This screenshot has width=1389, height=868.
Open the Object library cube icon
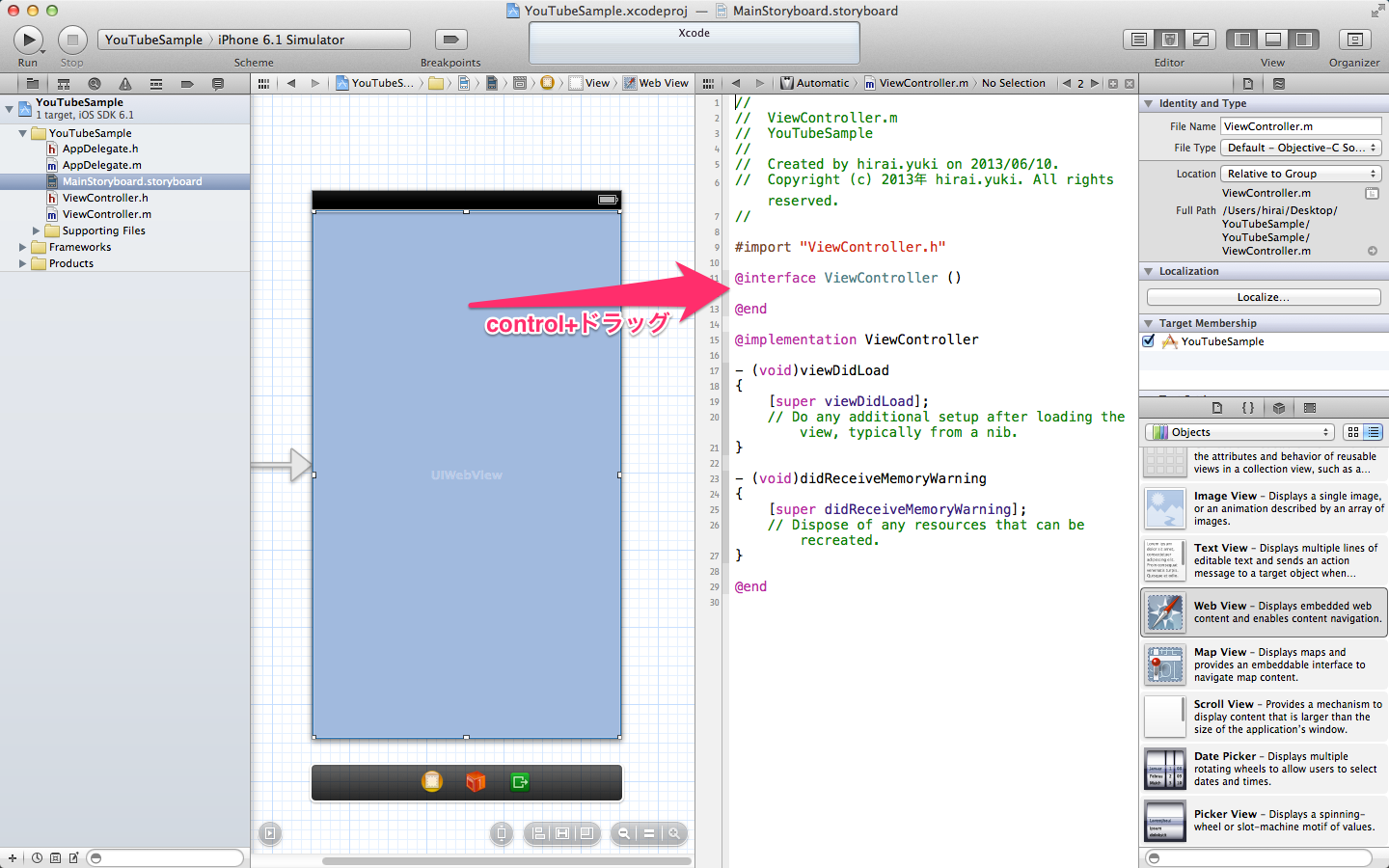click(1278, 407)
